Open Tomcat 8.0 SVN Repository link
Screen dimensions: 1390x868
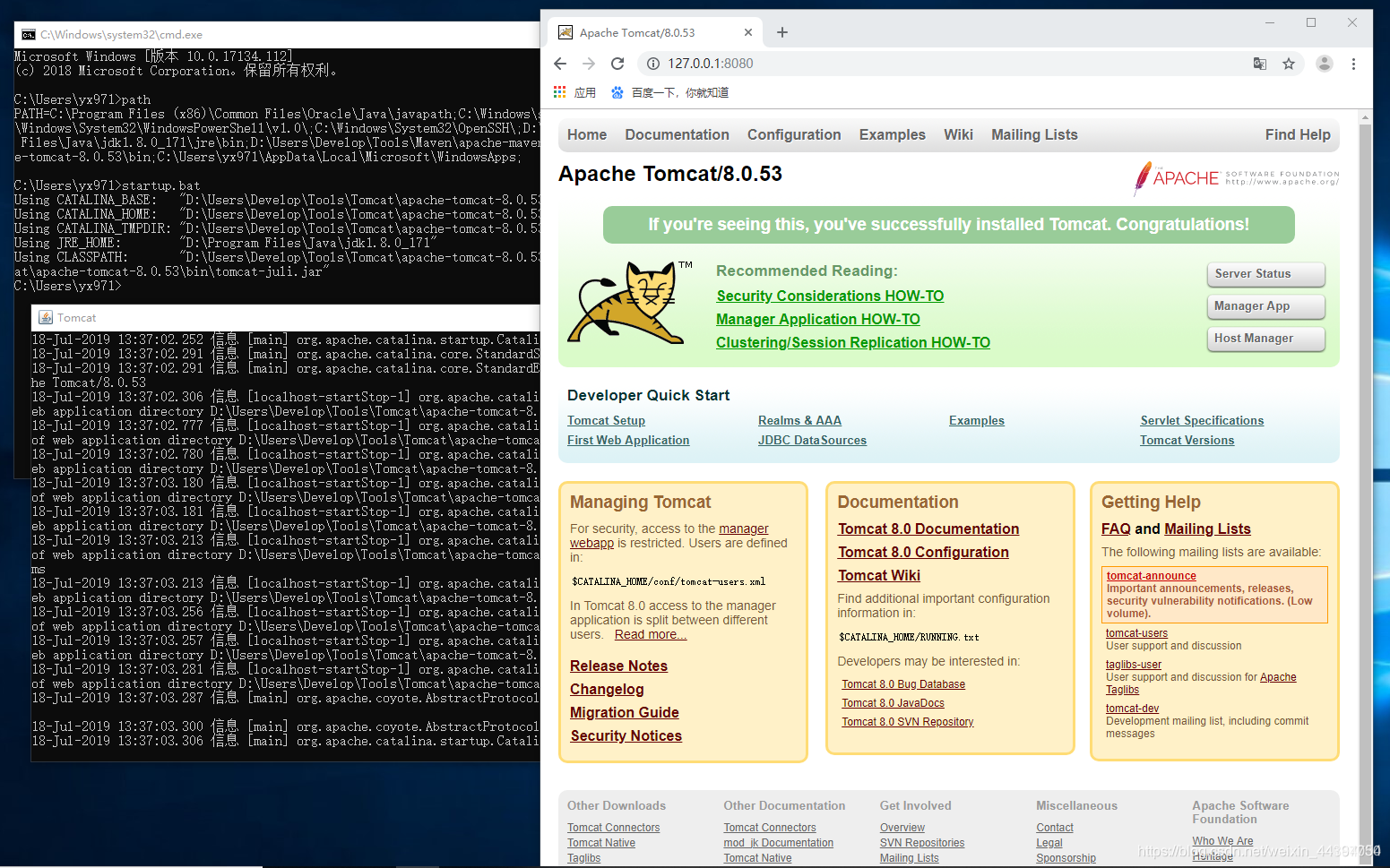pyautogui.click(x=907, y=722)
